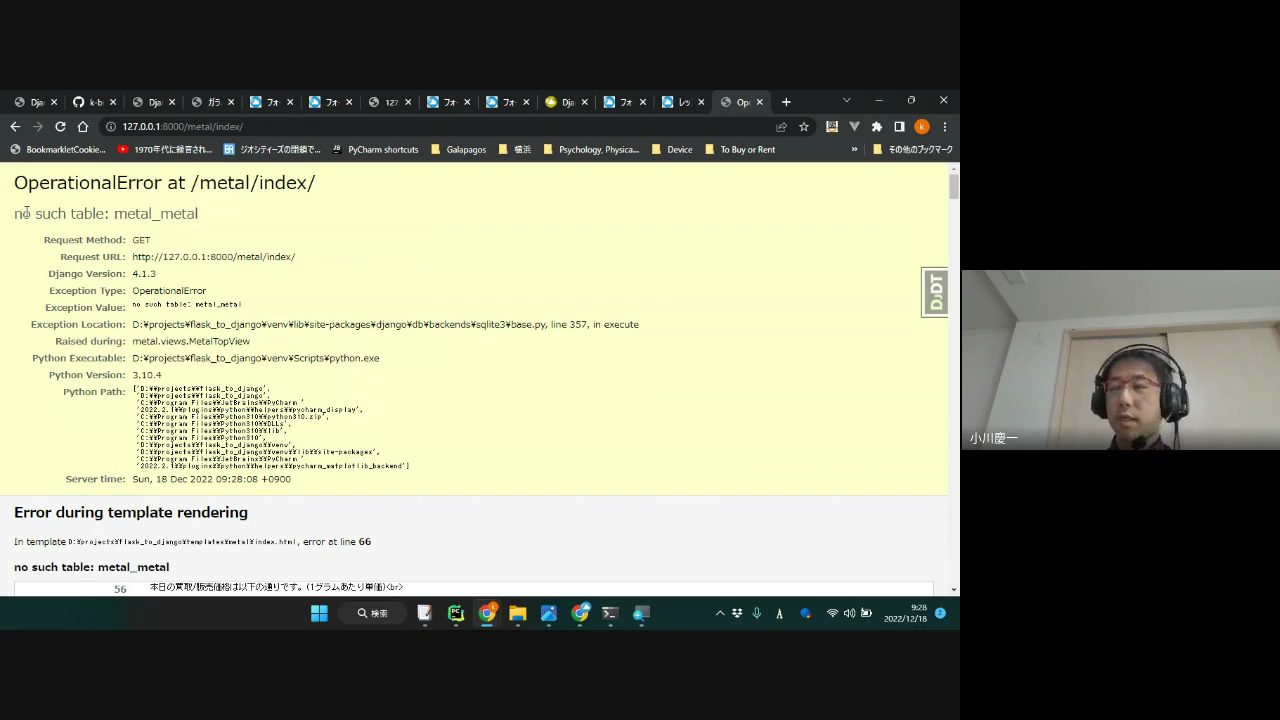Click the share page icon in address bar

[781, 127]
